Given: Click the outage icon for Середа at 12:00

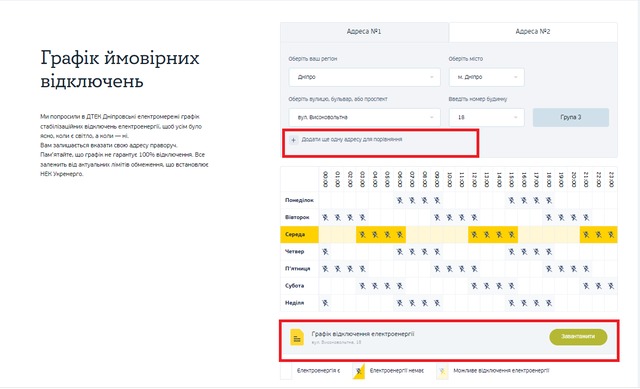Looking at the screenshot, I should click(474, 235).
